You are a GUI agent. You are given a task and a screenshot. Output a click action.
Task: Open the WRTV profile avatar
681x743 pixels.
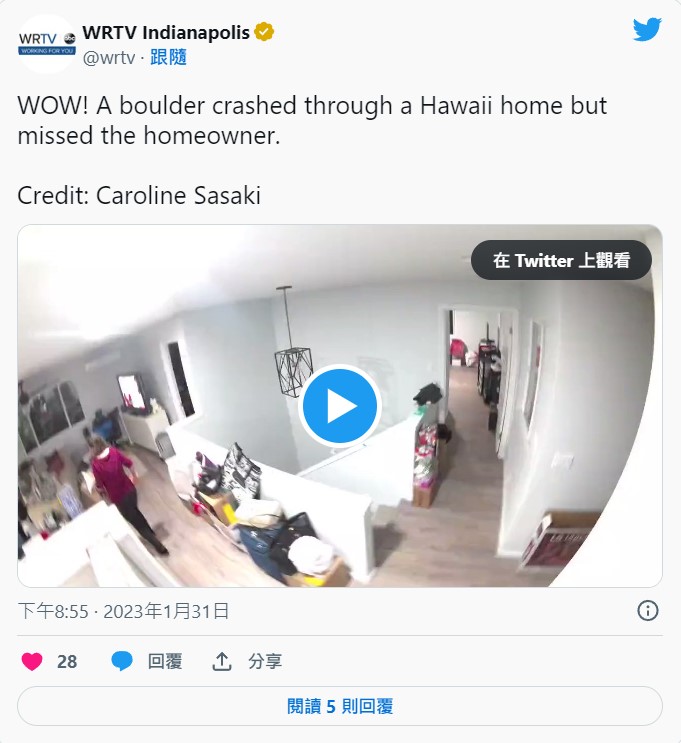click(x=46, y=44)
